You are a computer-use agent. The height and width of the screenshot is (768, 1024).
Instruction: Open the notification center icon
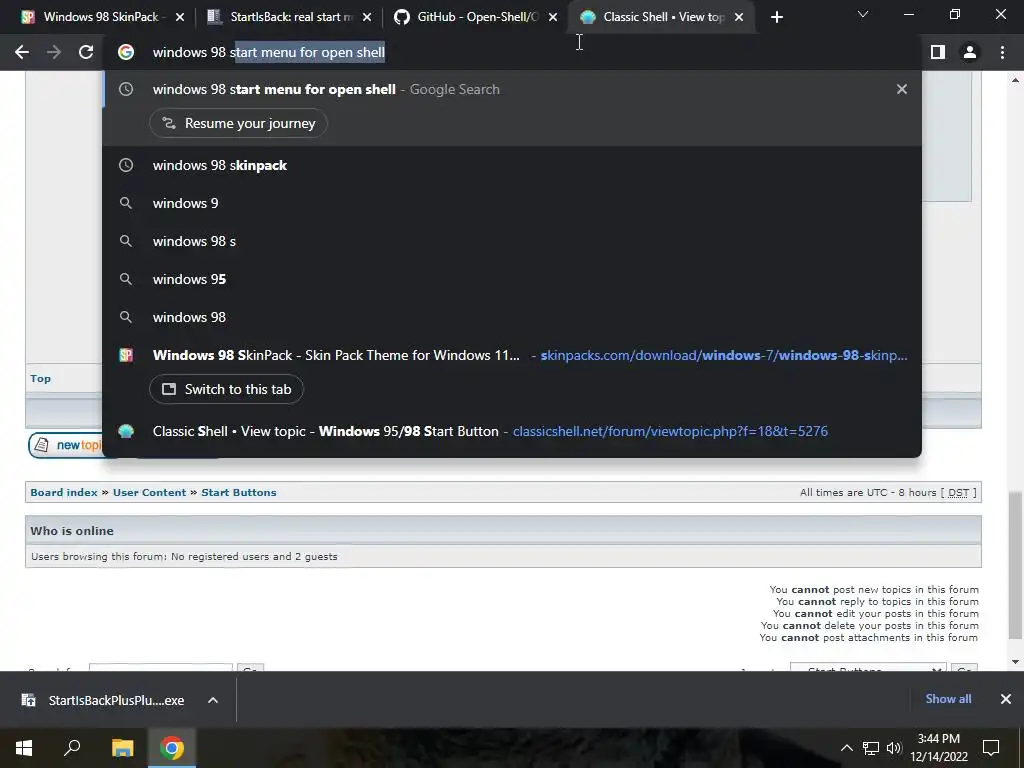coord(991,748)
